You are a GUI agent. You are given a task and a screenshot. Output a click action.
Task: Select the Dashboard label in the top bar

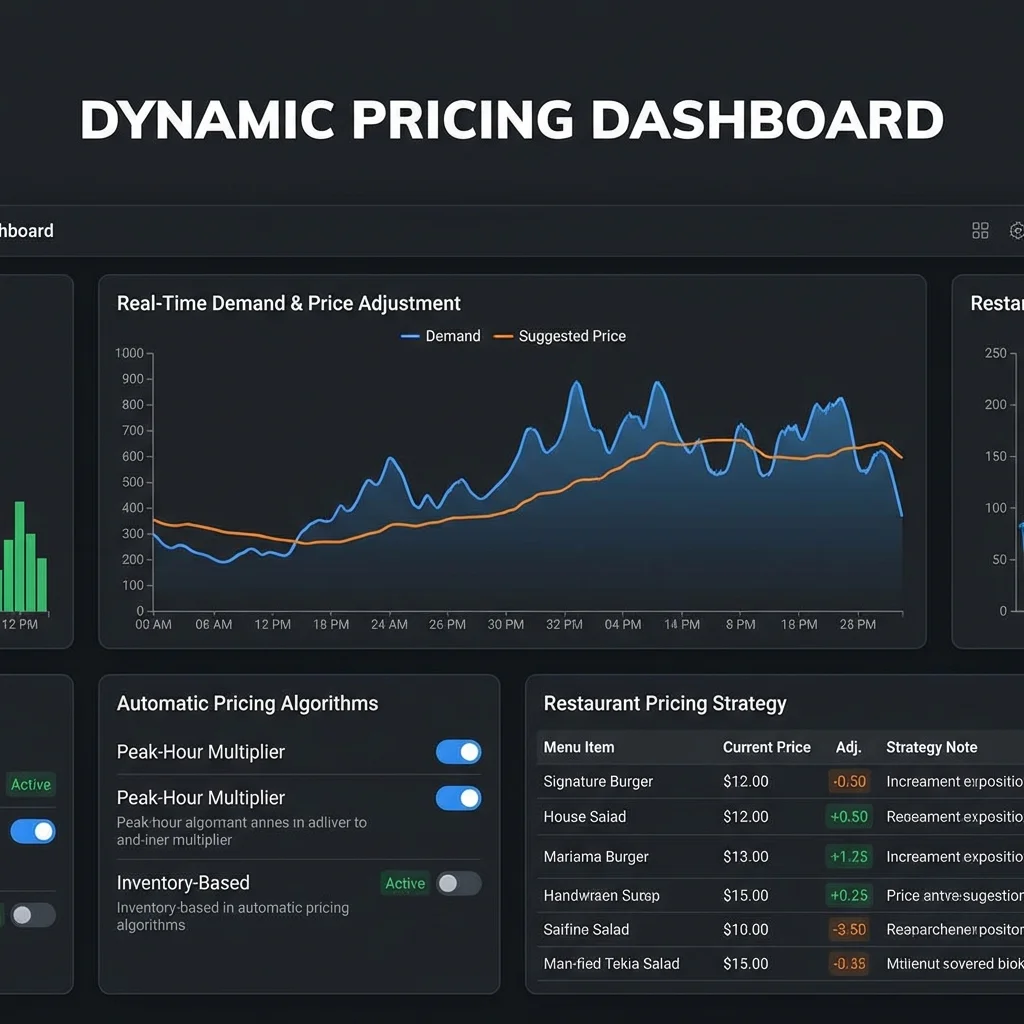tap(27, 230)
